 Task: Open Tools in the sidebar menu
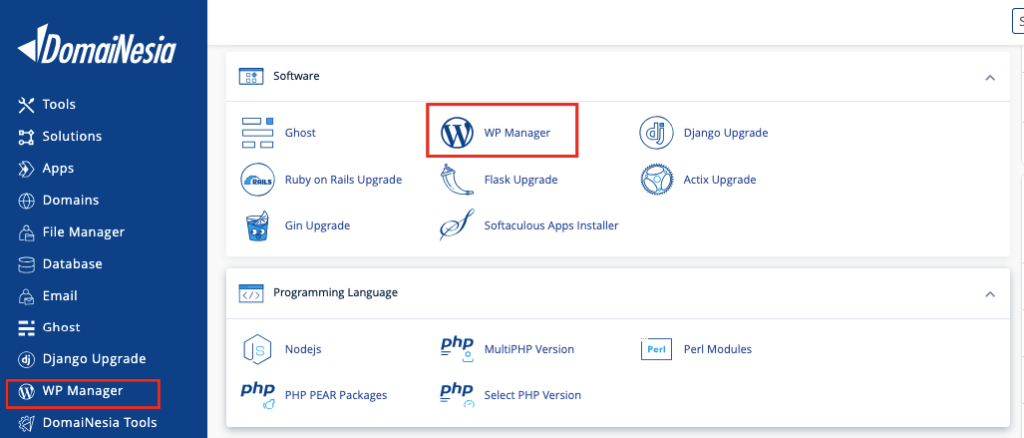click(x=59, y=104)
